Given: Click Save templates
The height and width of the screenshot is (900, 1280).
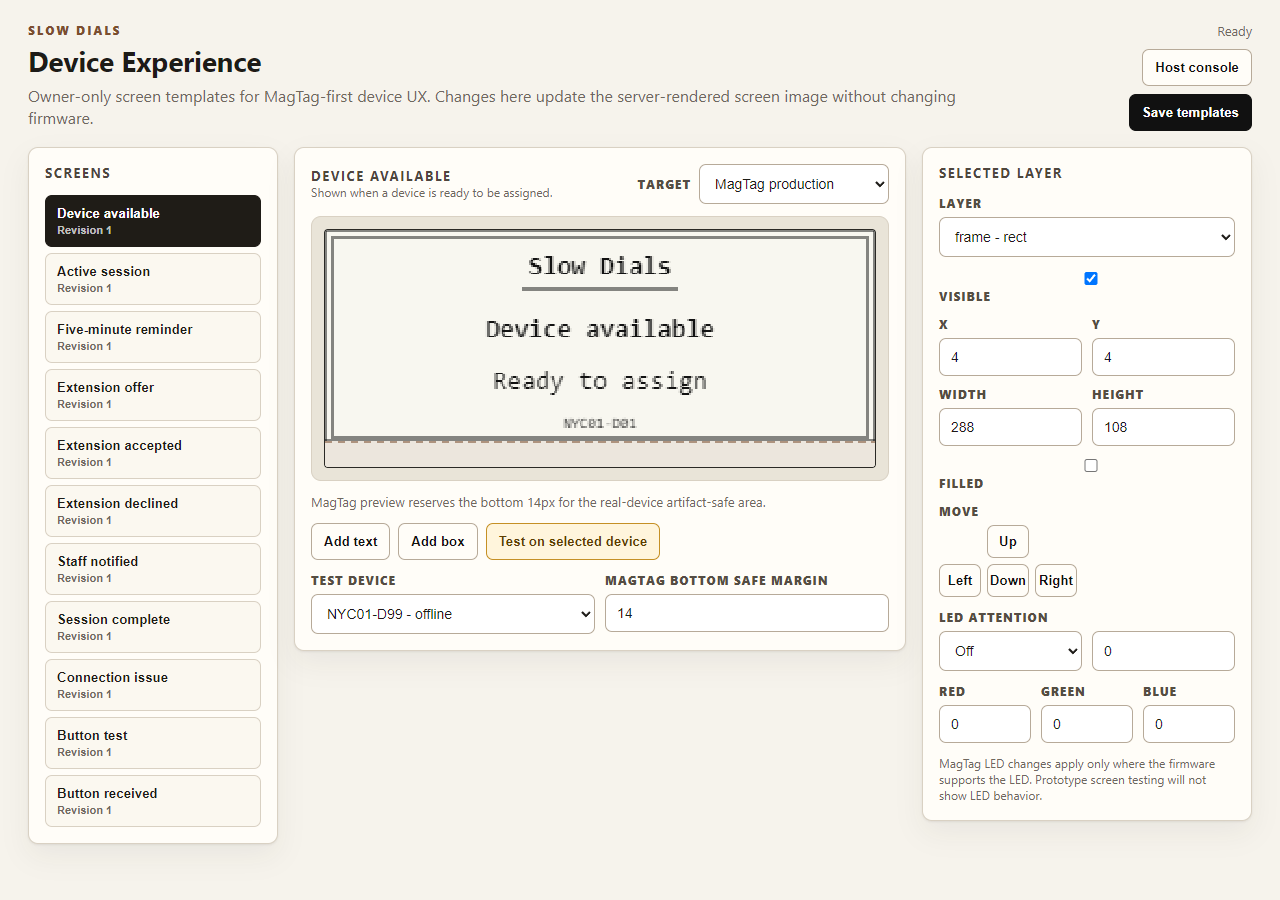Looking at the screenshot, I should [x=1190, y=112].
